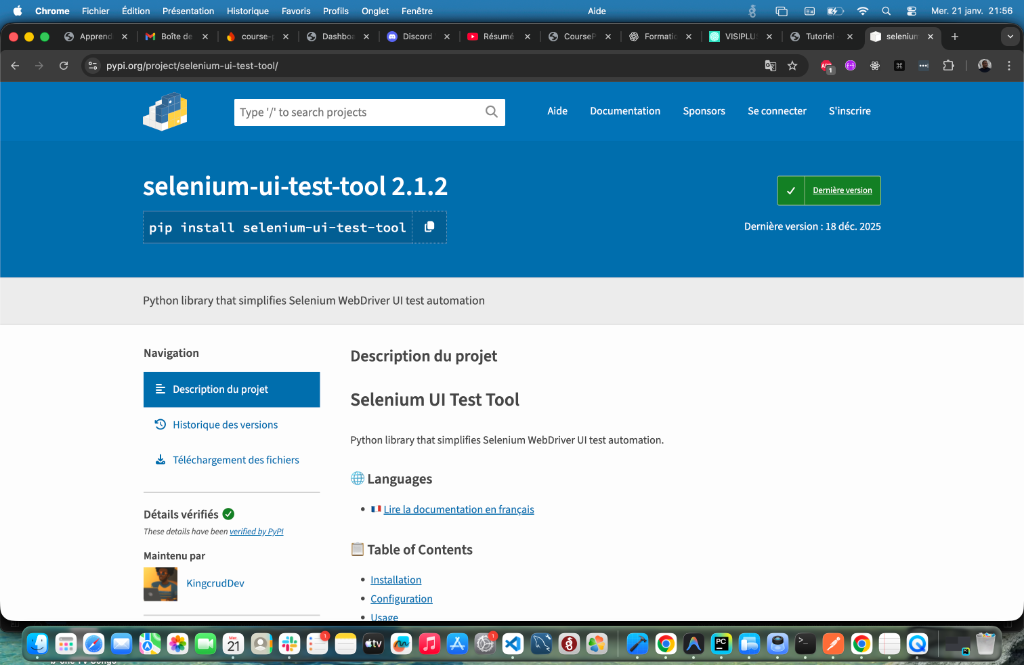Open the Lire la documentation en français link

(x=458, y=509)
